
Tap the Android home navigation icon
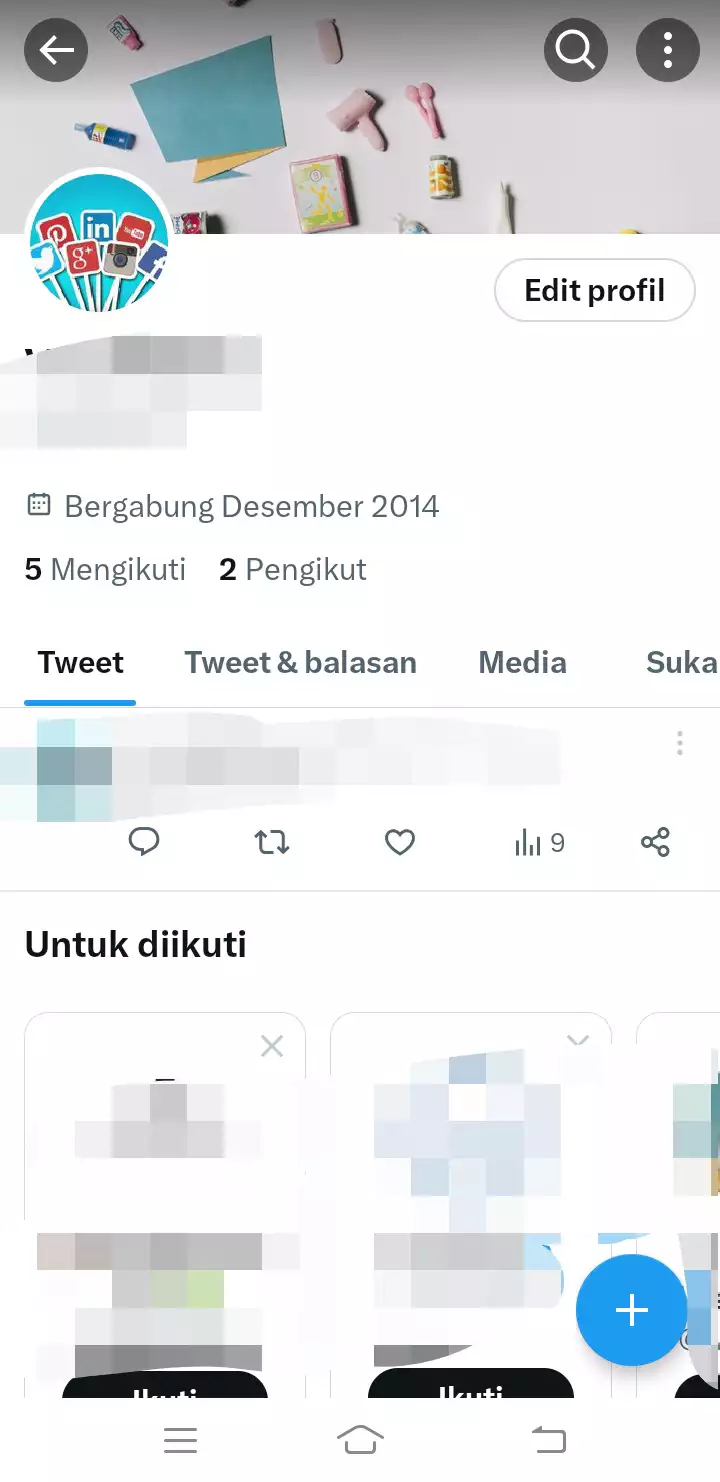click(360, 1440)
